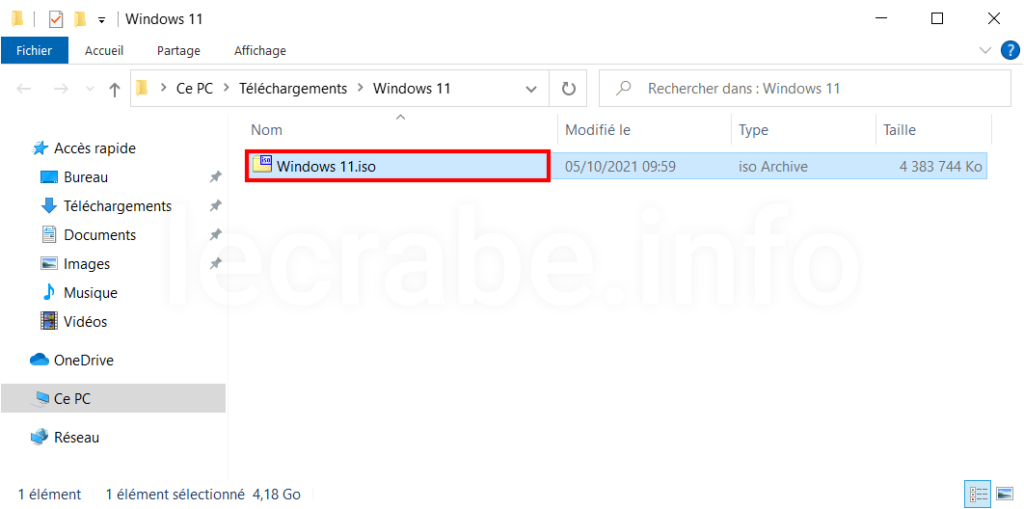Refresh the folder with the reload icon
Image resolution: width=1024 pixels, height=509 pixels.
click(x=569, y=88)
